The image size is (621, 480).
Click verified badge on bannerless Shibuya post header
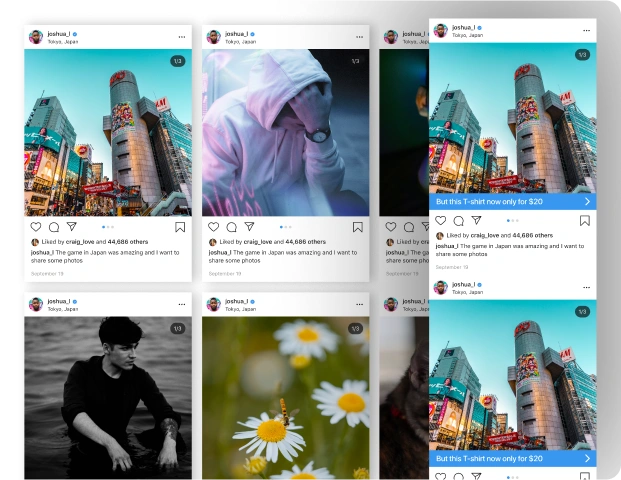75,34
